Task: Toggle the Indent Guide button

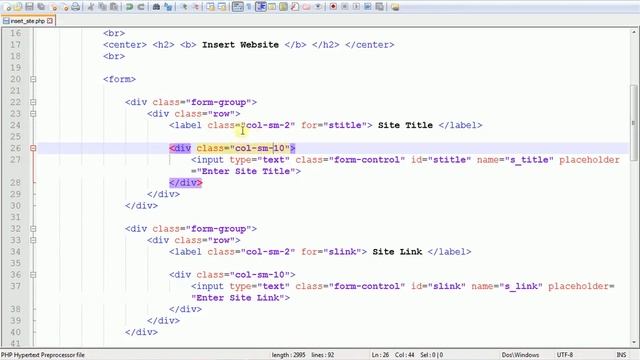Action: (x=260, y=7)
